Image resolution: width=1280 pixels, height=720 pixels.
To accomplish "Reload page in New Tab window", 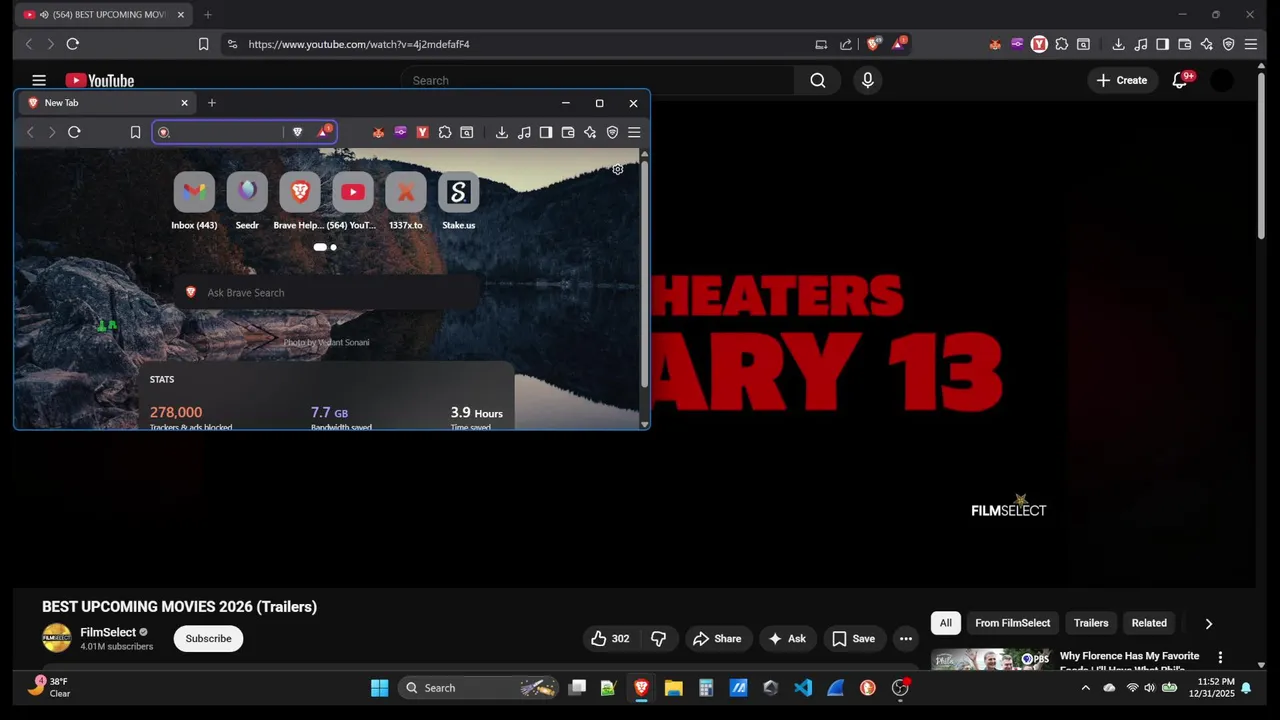I will coord(74,132).
